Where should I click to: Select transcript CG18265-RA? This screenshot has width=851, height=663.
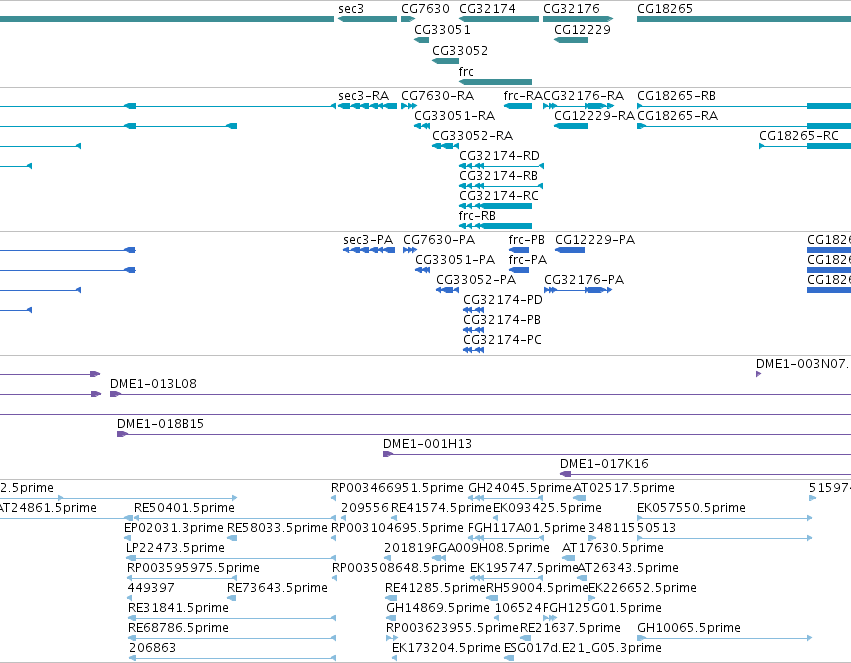tap(744, 126)
